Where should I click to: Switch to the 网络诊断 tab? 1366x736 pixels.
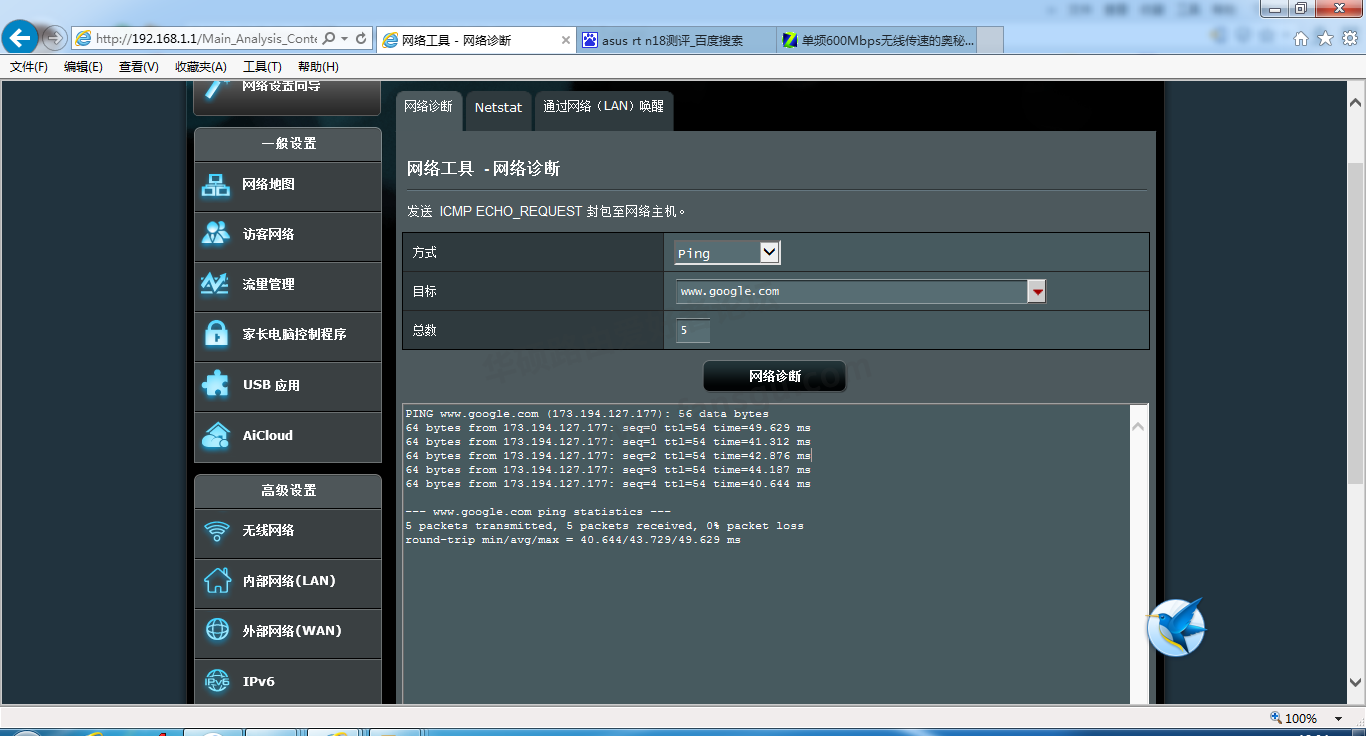point(428,110)
